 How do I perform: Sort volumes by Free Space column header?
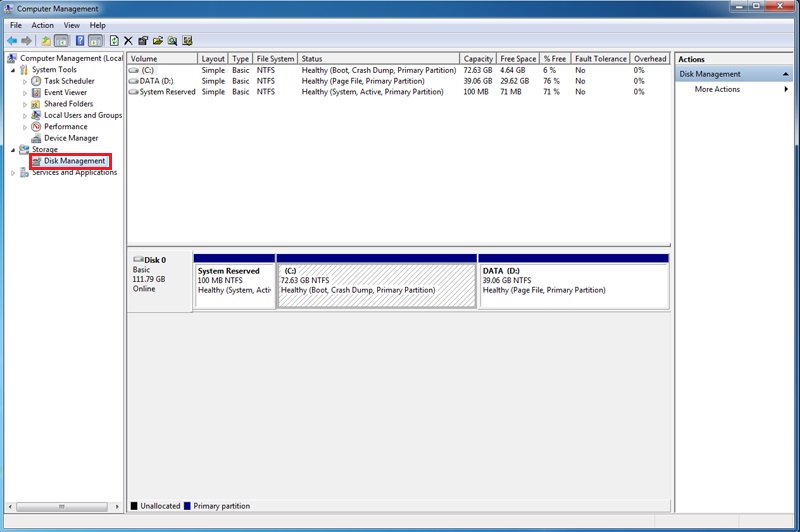(x=518, y=59)
